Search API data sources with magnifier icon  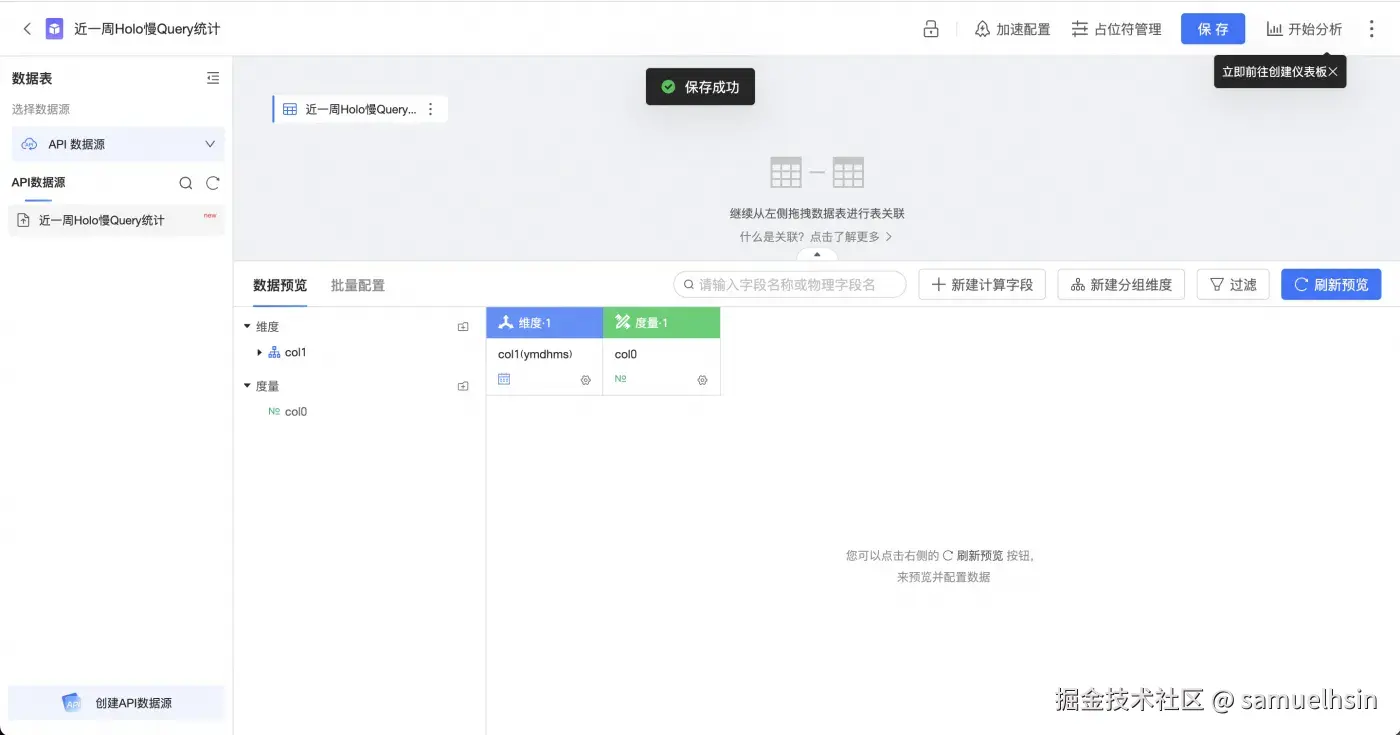186,183
